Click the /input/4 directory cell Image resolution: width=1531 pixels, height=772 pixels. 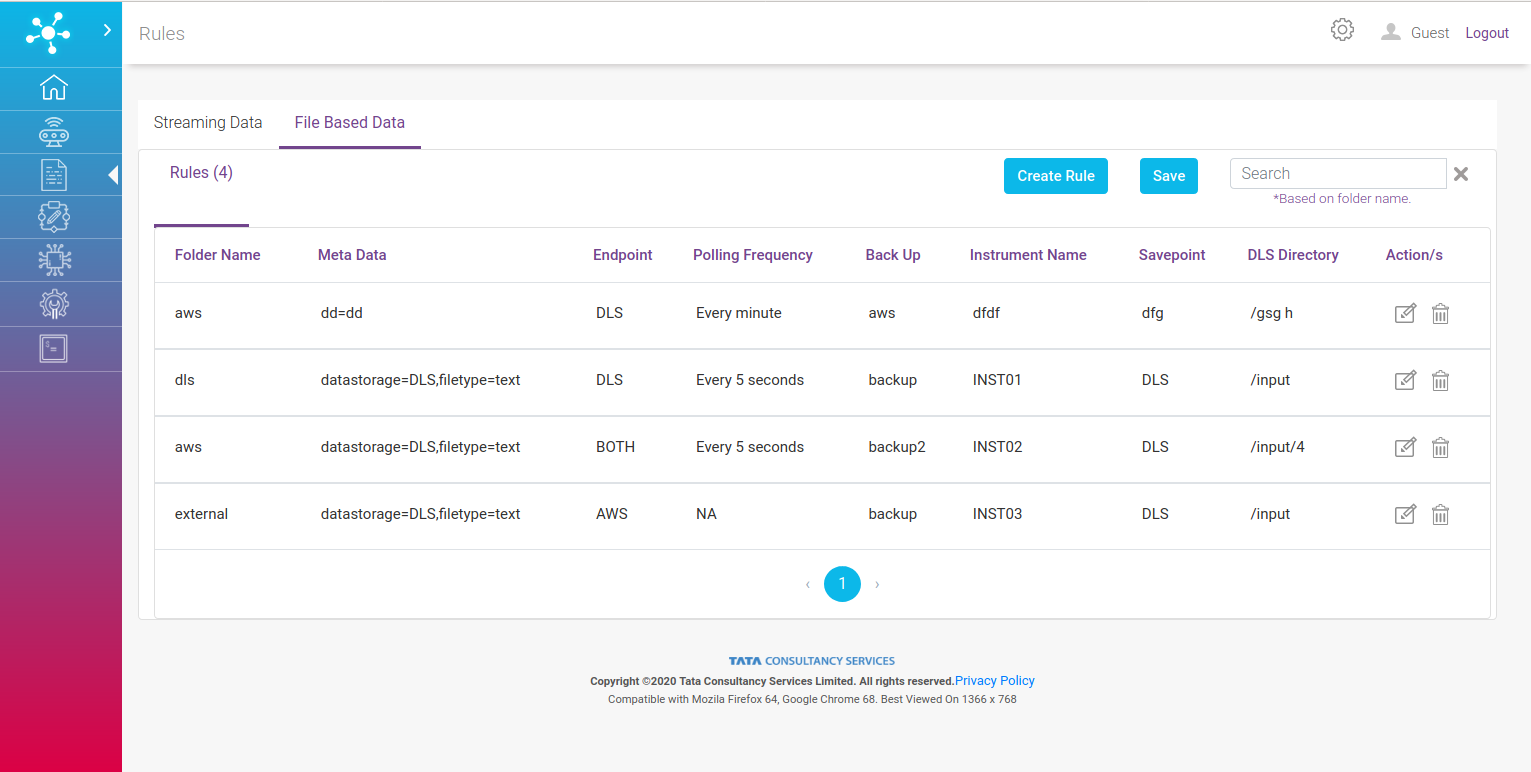tap(1278, 447)
